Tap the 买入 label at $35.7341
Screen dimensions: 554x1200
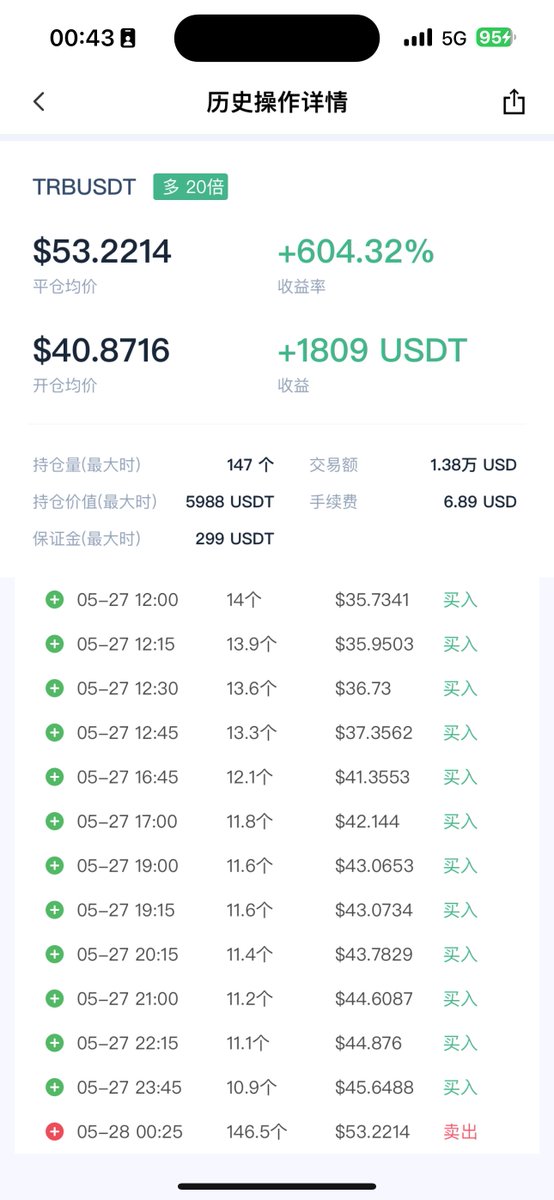pyautogui.click(x=460, y=600)
